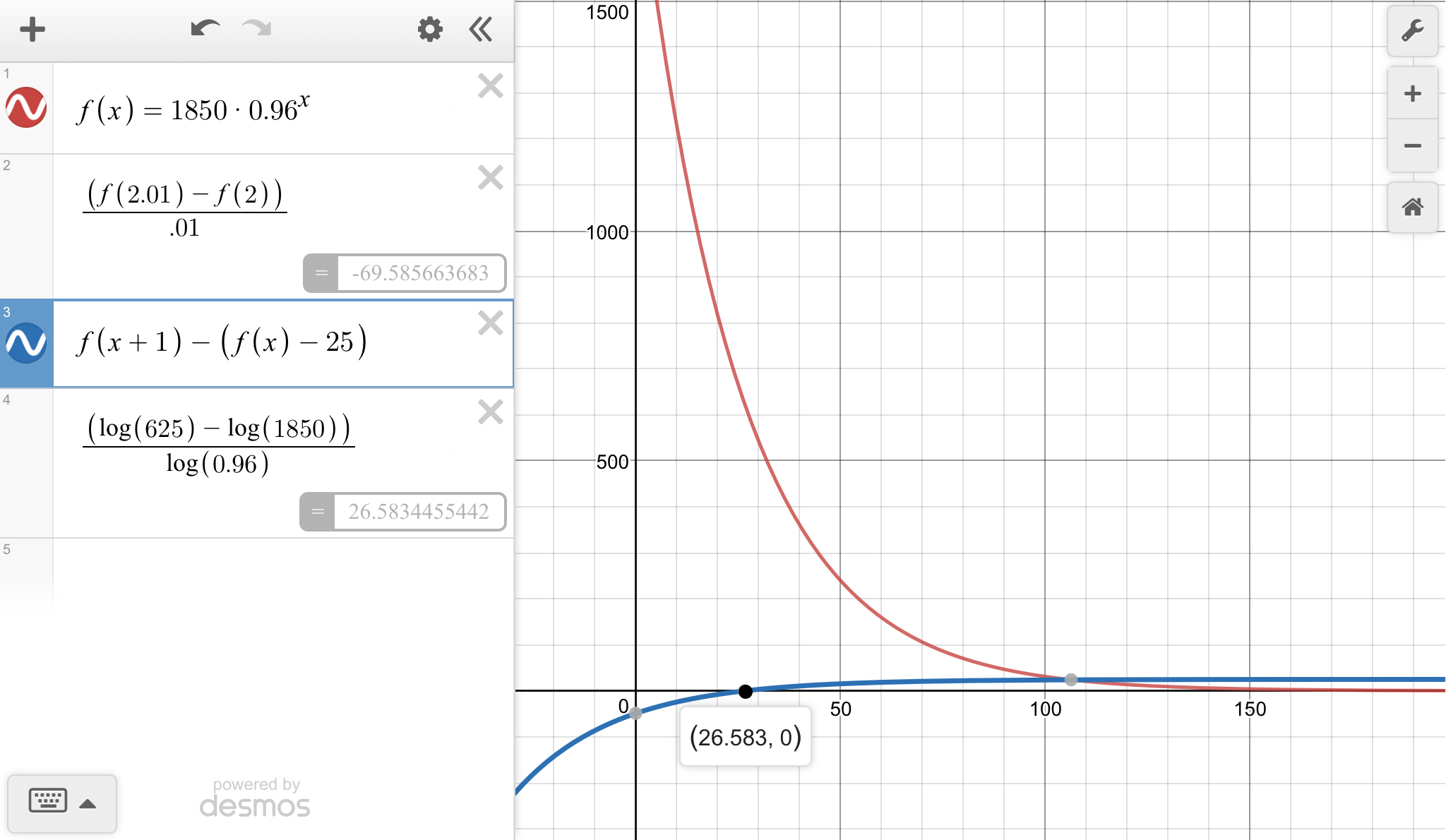Zoom out on the graph
Viewport: 1446px width, 840px height.
pyautogui.click(x=1412, y=146)
